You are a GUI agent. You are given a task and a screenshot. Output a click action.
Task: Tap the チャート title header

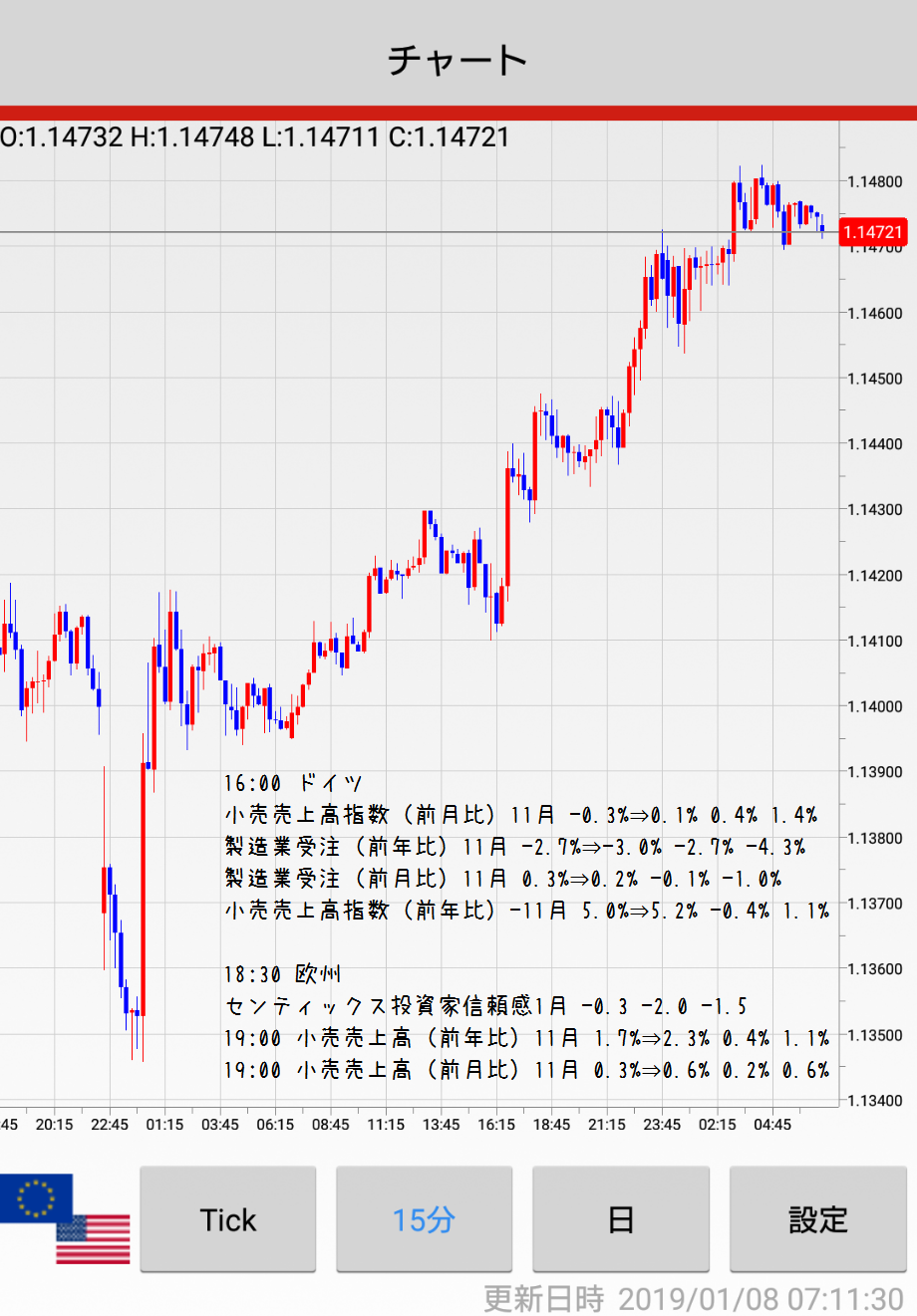(x=458, y=60)
